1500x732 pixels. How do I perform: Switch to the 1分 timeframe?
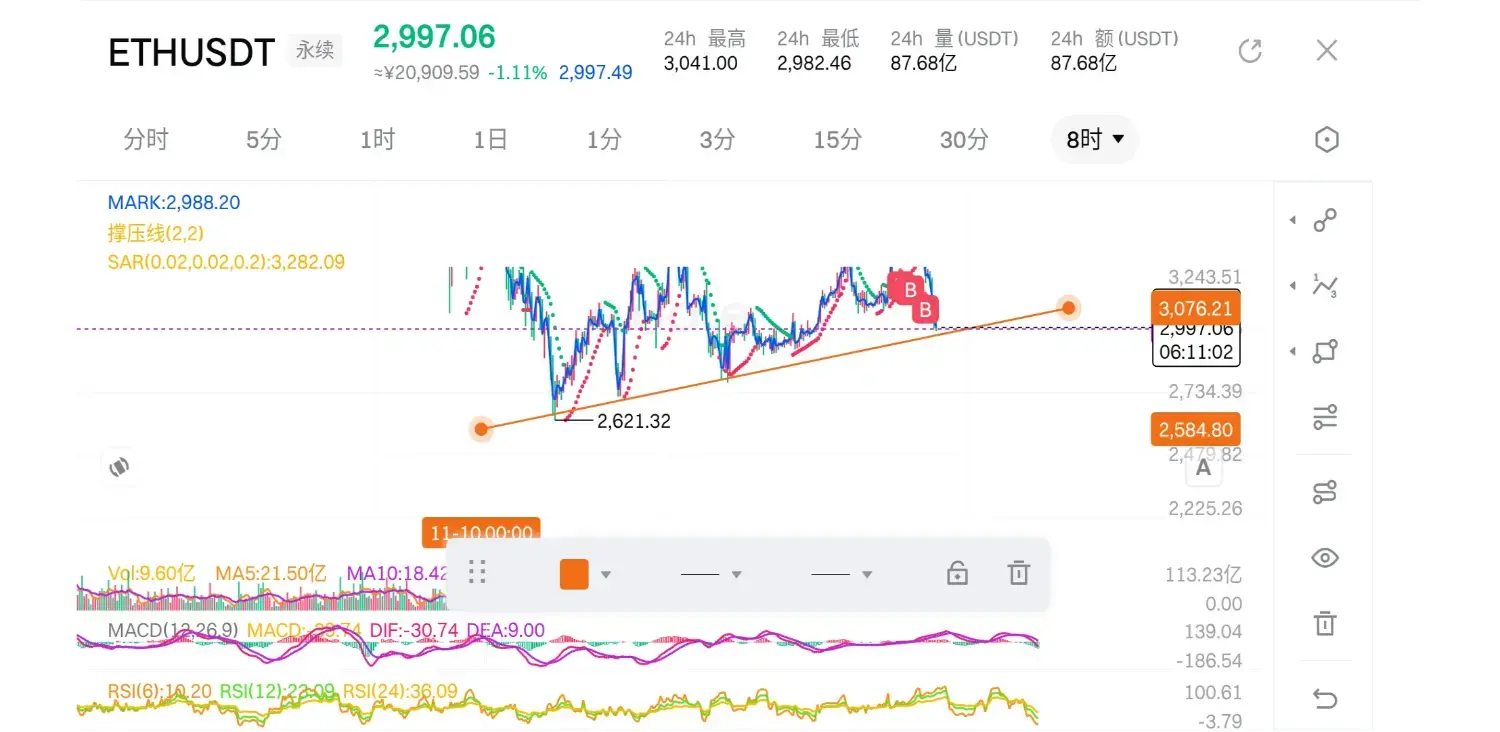(x=604, y=140)
